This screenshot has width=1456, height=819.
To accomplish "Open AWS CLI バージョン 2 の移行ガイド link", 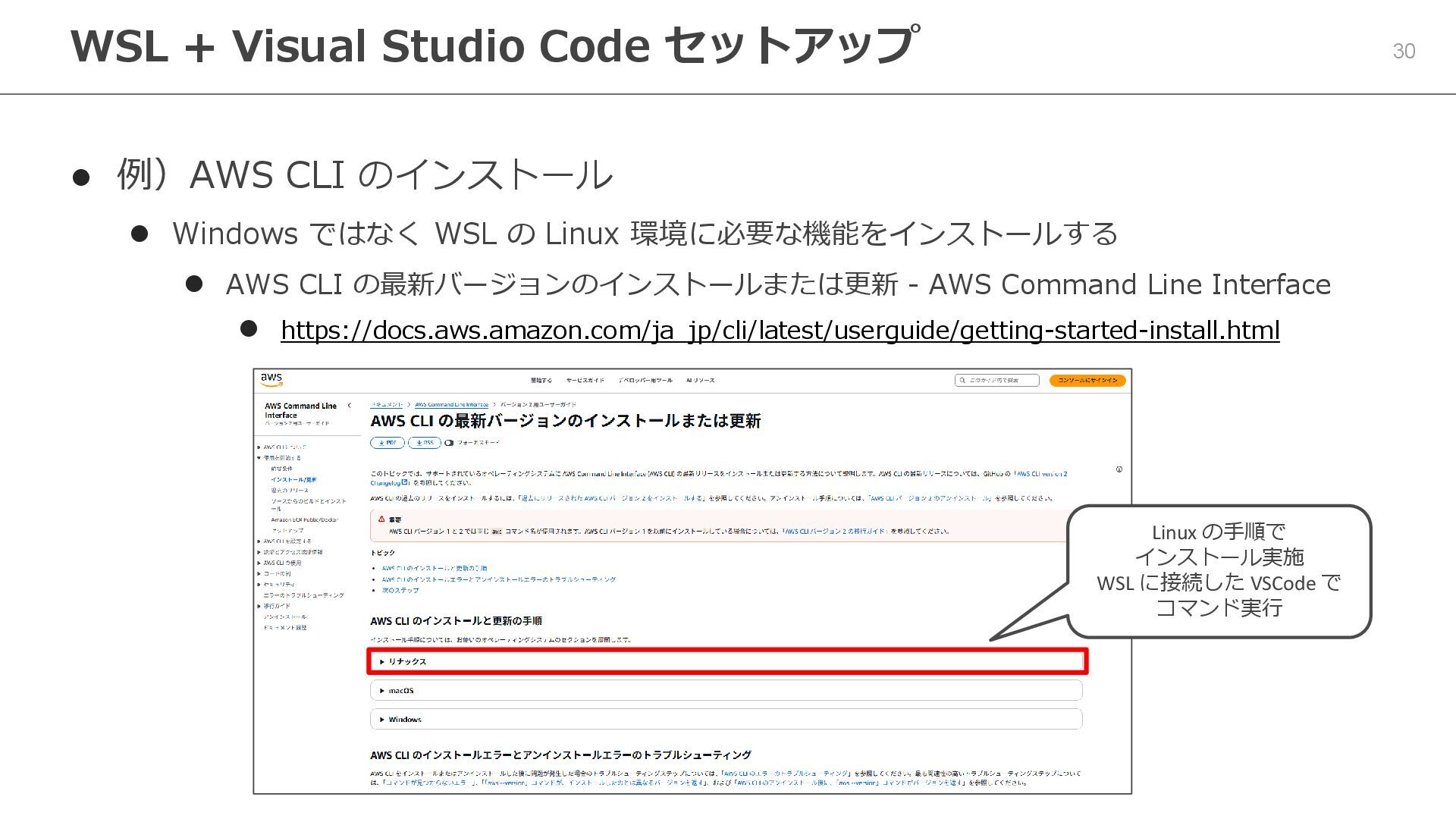I will point(835,532).
